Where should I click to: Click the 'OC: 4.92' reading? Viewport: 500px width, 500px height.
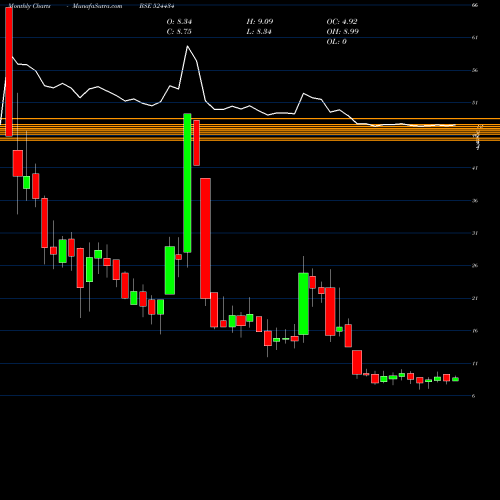coord(342,22)
